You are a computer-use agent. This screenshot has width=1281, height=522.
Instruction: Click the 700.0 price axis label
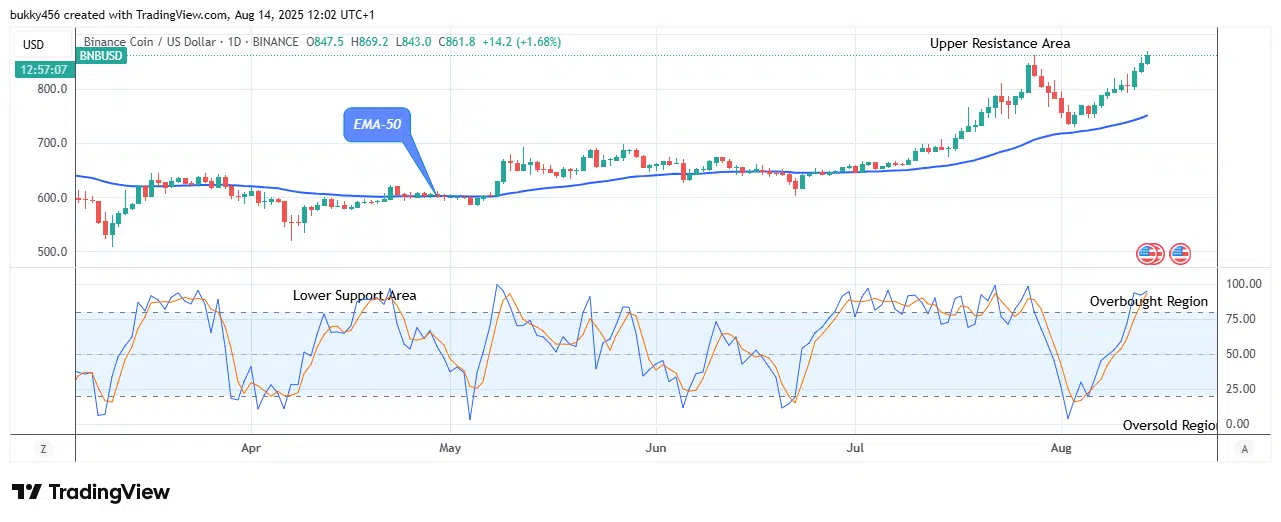tap(51, 143)
